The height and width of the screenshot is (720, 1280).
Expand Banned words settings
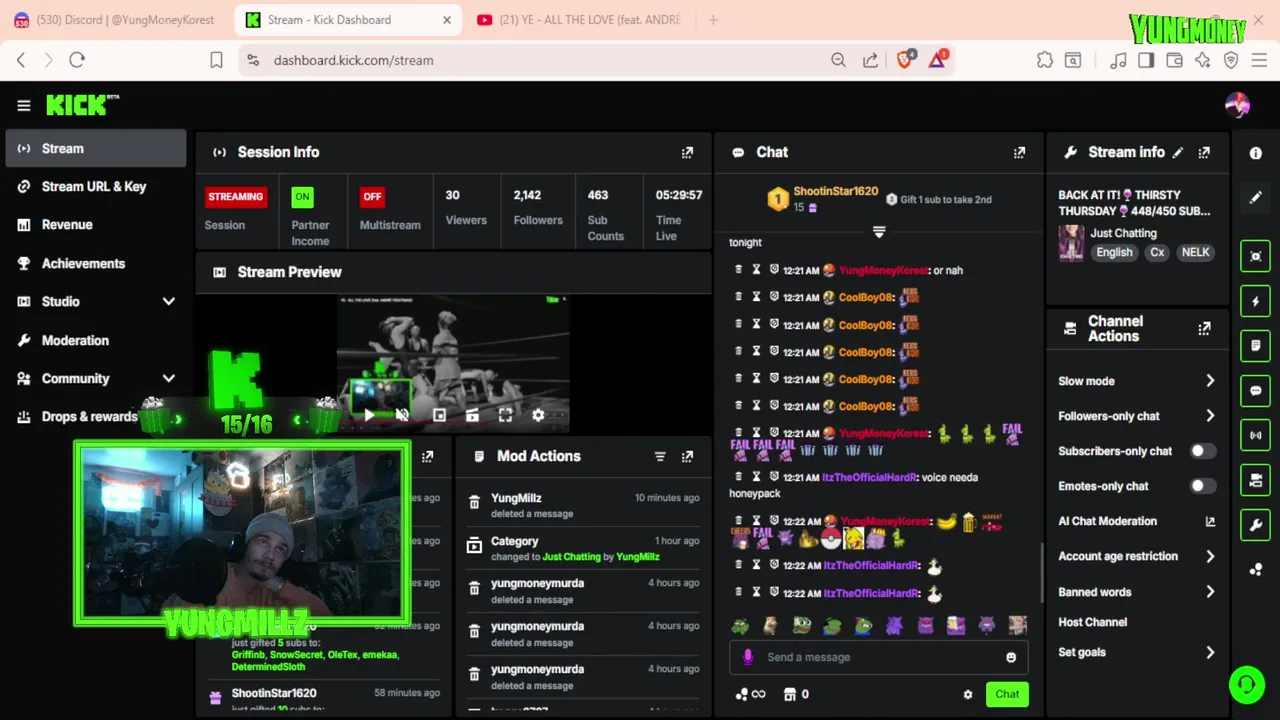pyautogui.click(x=1210, y=592)
